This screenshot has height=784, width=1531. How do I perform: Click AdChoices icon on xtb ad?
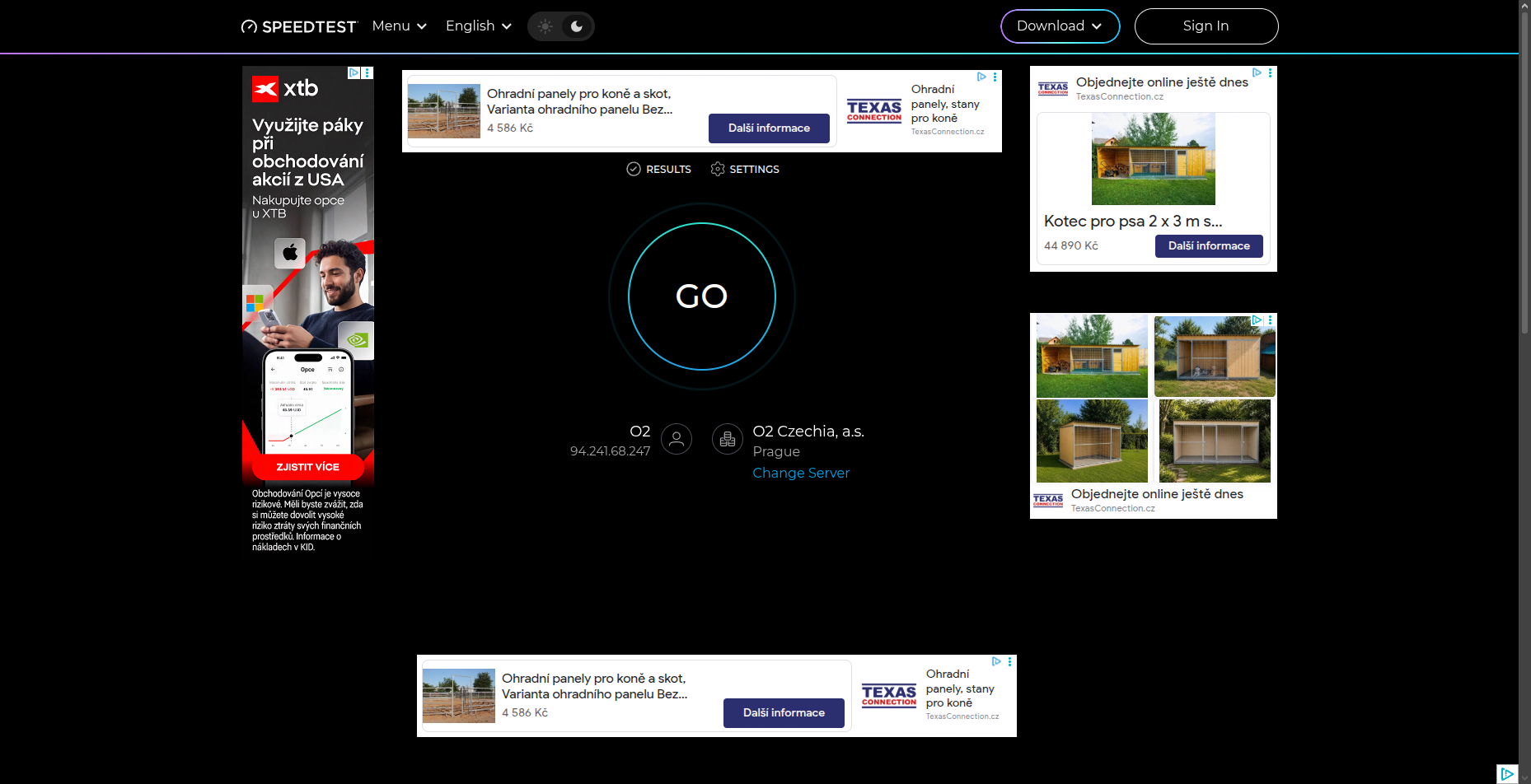pos(353,72)
